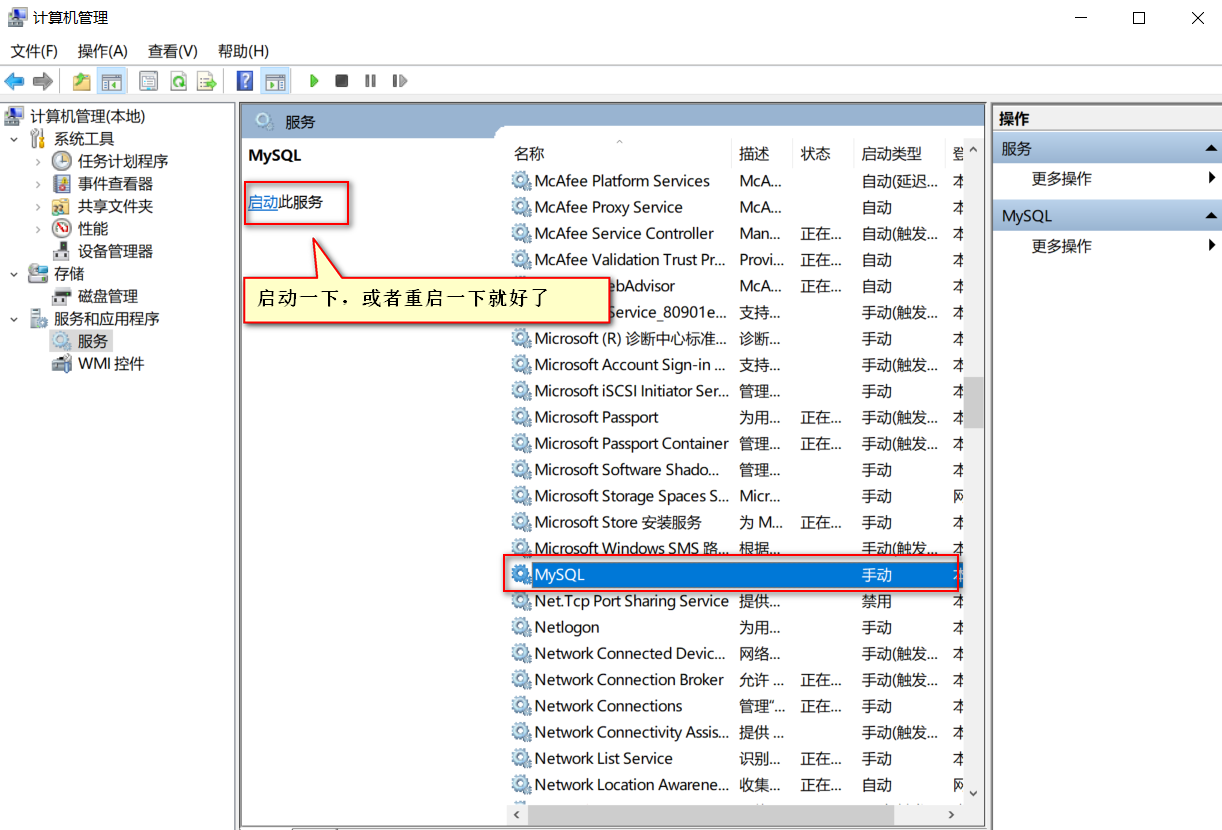Select Network List Service row

tap(736, 759)
